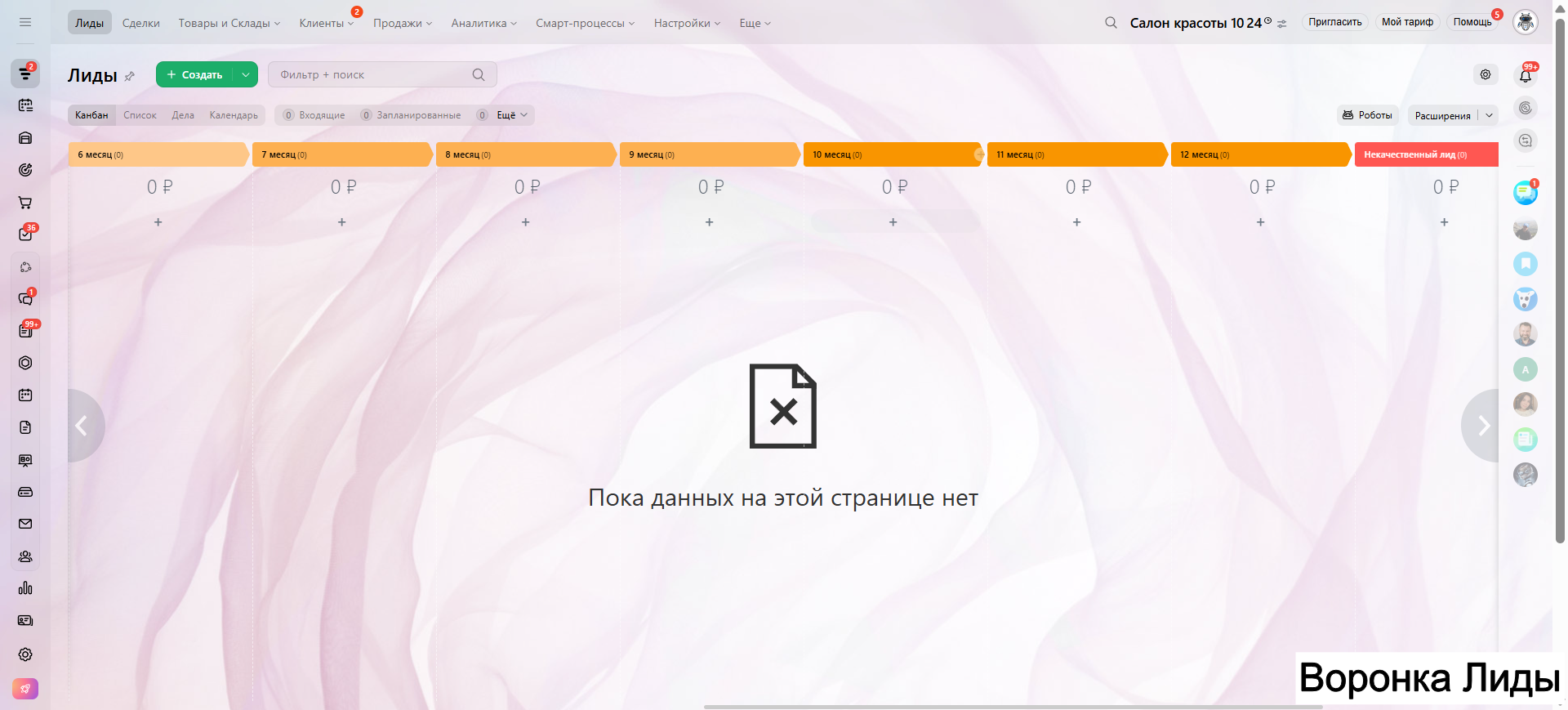
Task: Open the Помощь button
Action: pyautogui.click(x=1472, y=22)
